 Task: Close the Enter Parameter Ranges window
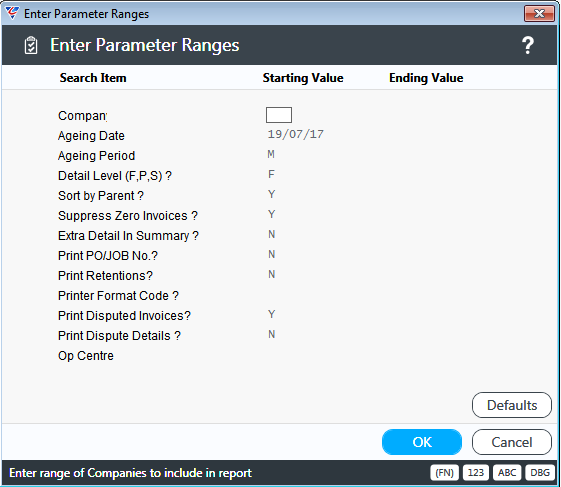(539, 14)
